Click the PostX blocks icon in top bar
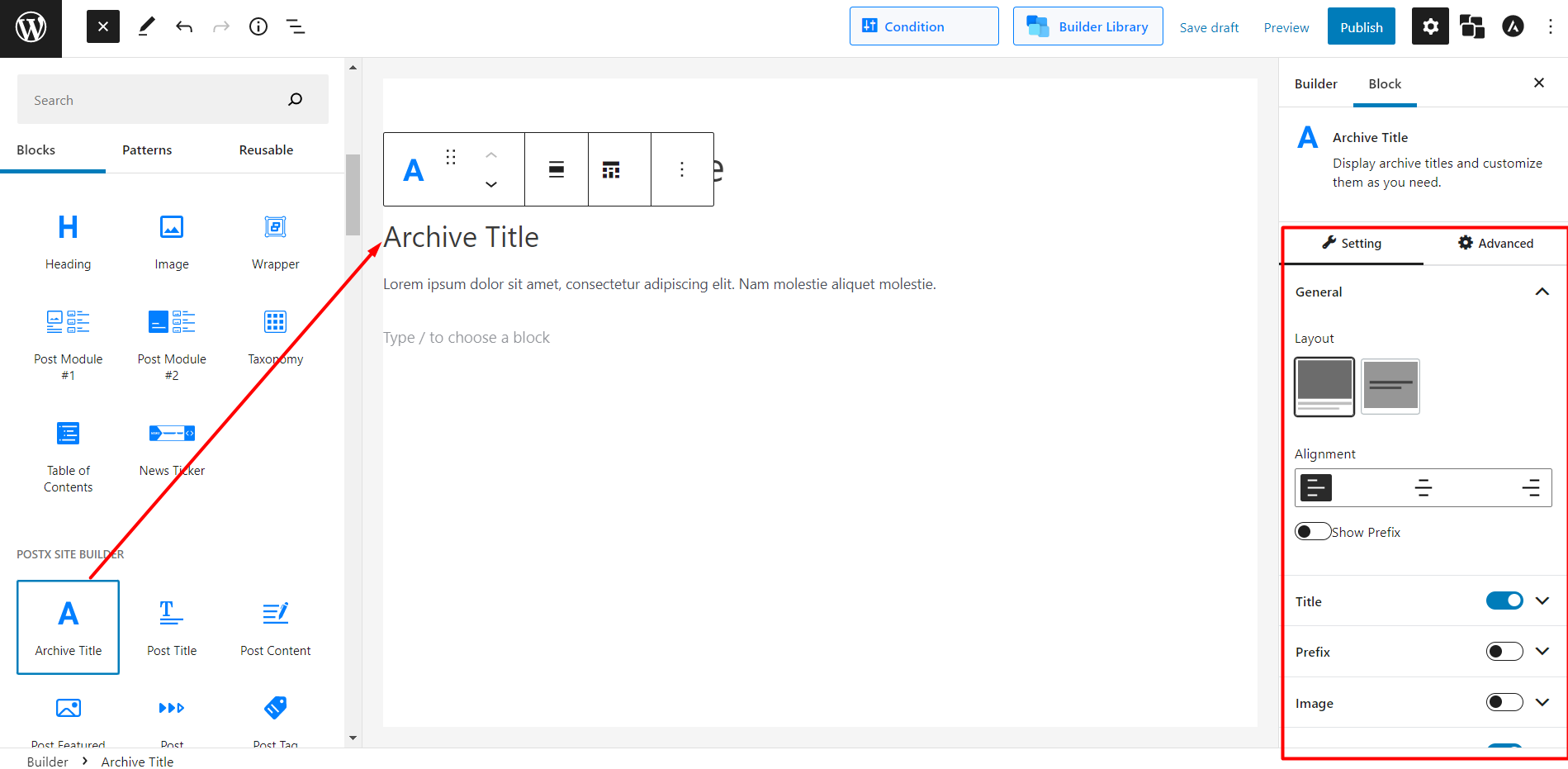This screenshot has width=1568, height=769. click(1471, 26)
